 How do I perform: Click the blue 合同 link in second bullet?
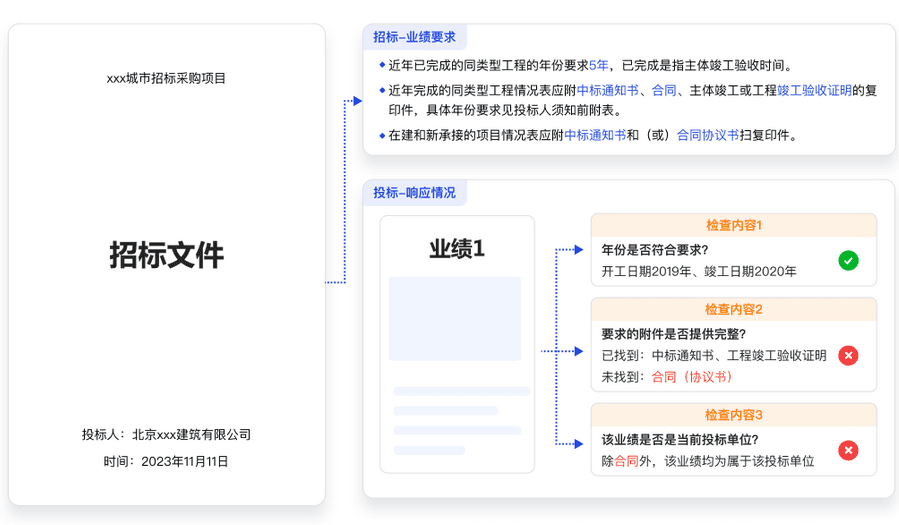tap(664, 91)
